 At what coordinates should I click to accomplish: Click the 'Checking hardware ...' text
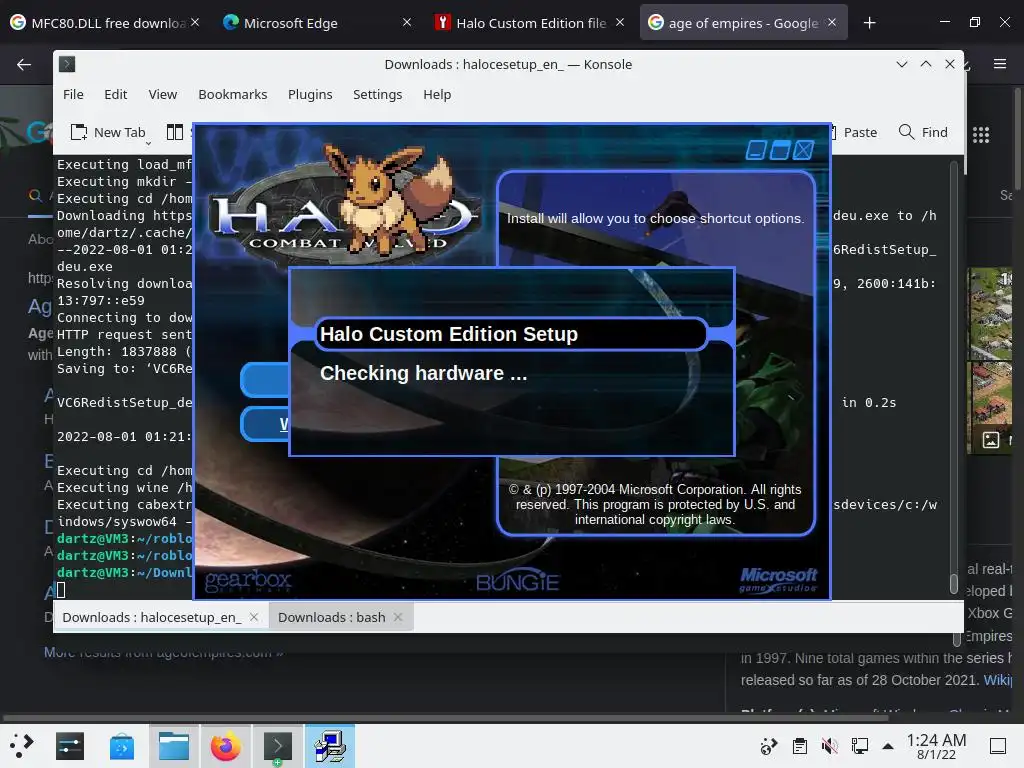point(423,373)
